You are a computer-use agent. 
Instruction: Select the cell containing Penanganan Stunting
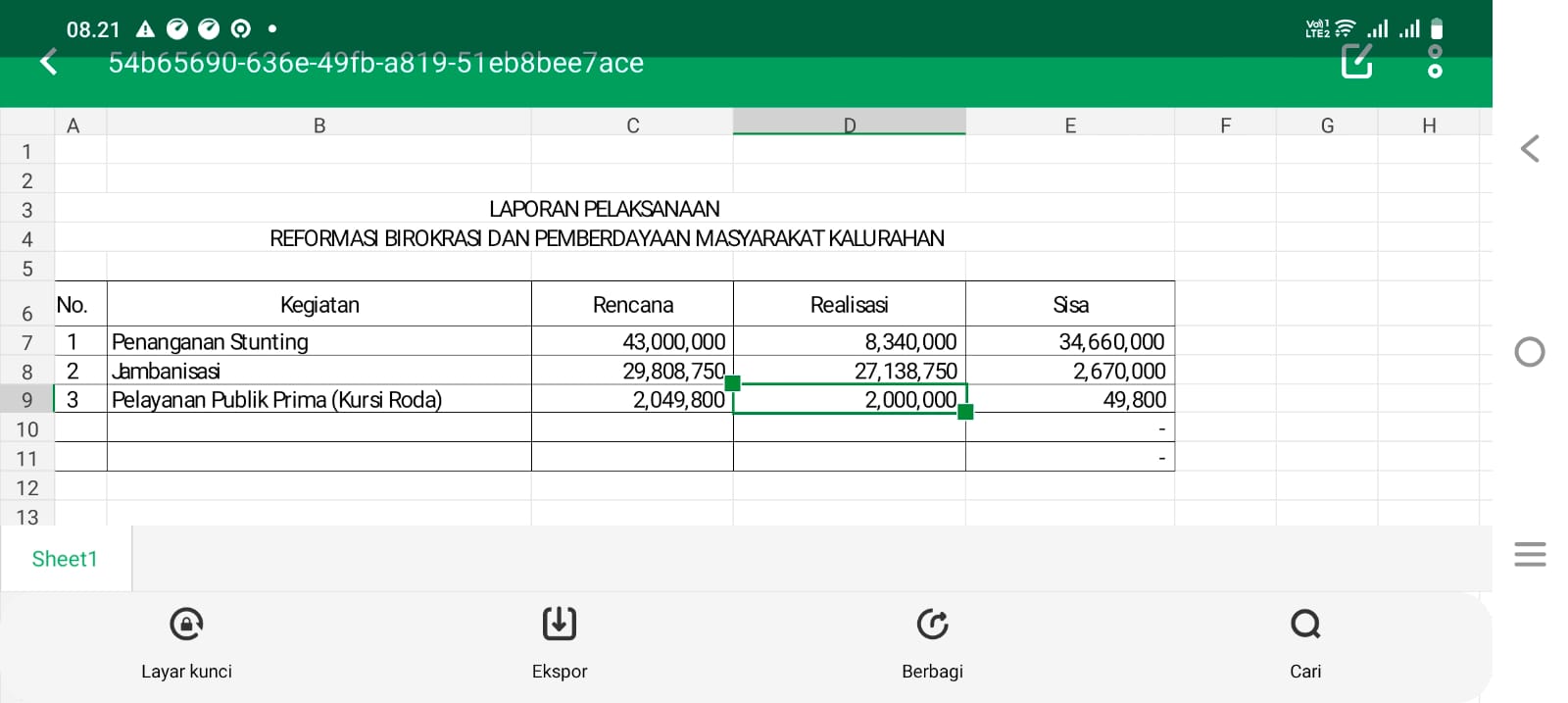(x=318, y=341)
